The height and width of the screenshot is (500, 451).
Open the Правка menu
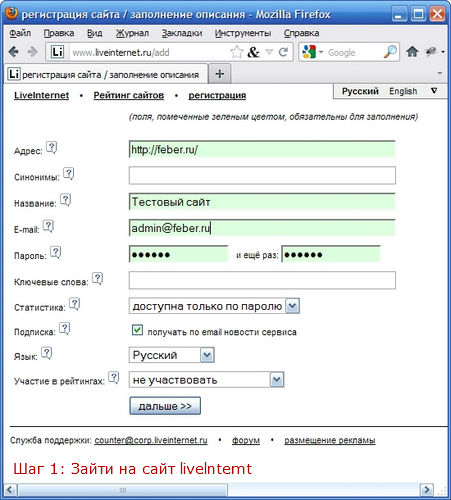[x=59, y=33]
